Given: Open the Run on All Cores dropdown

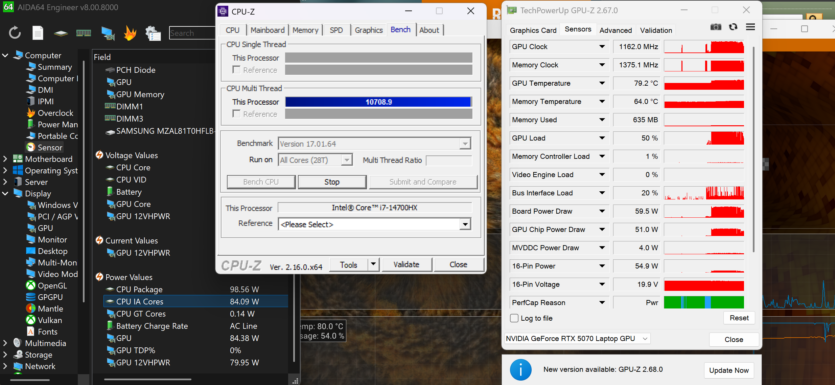Looking at the screenshot, I should (315, 160).
